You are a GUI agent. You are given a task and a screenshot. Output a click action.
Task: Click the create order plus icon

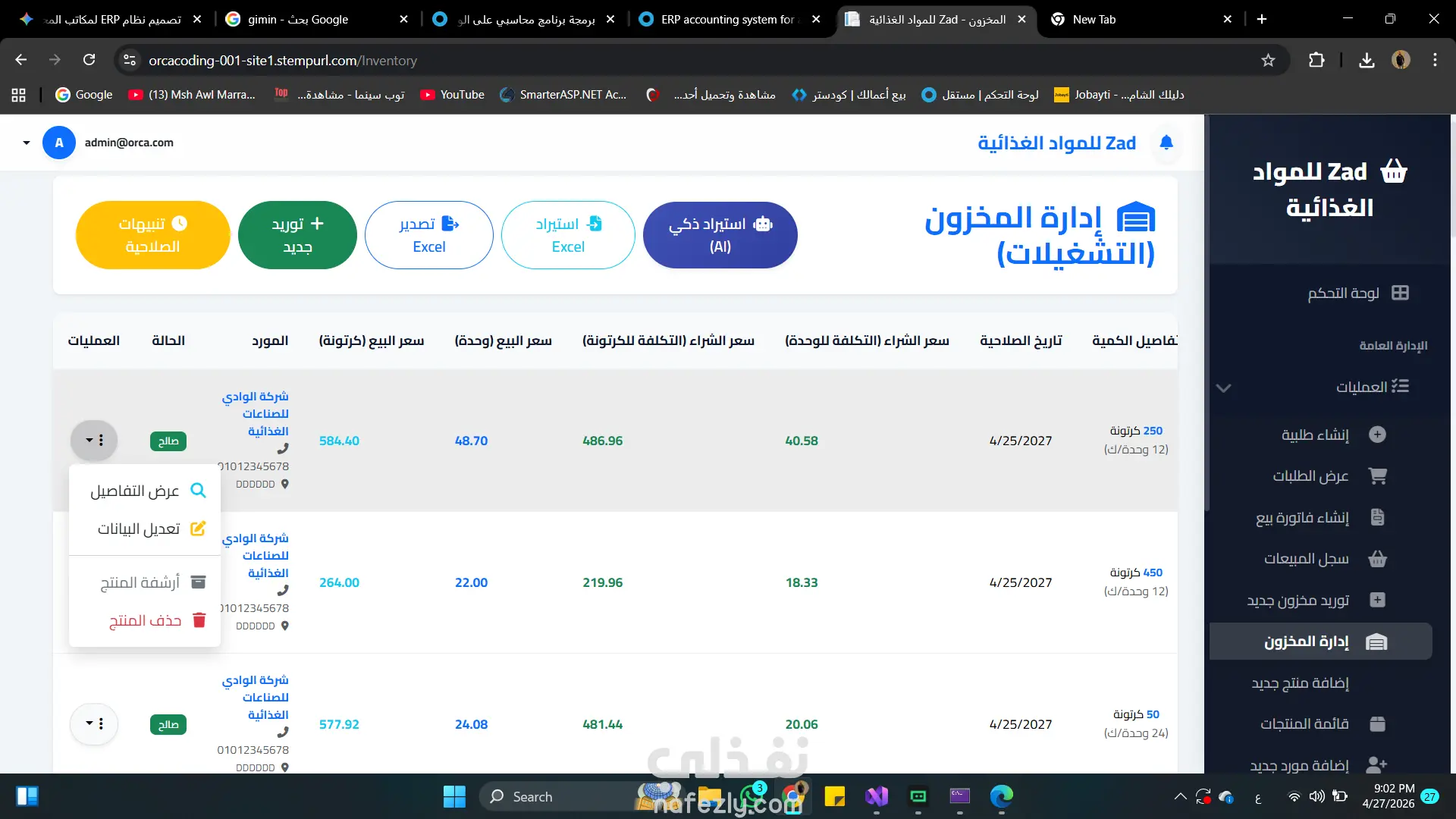(x=1377, y=435)
